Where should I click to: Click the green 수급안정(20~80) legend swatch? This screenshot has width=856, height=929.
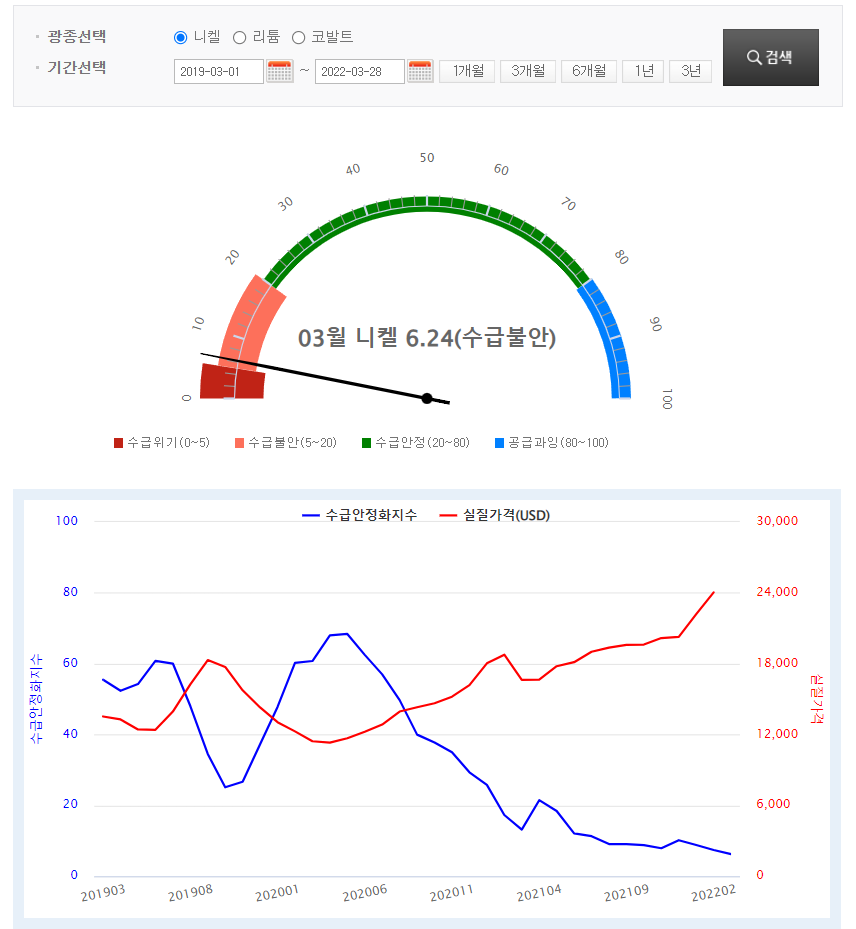367,443
